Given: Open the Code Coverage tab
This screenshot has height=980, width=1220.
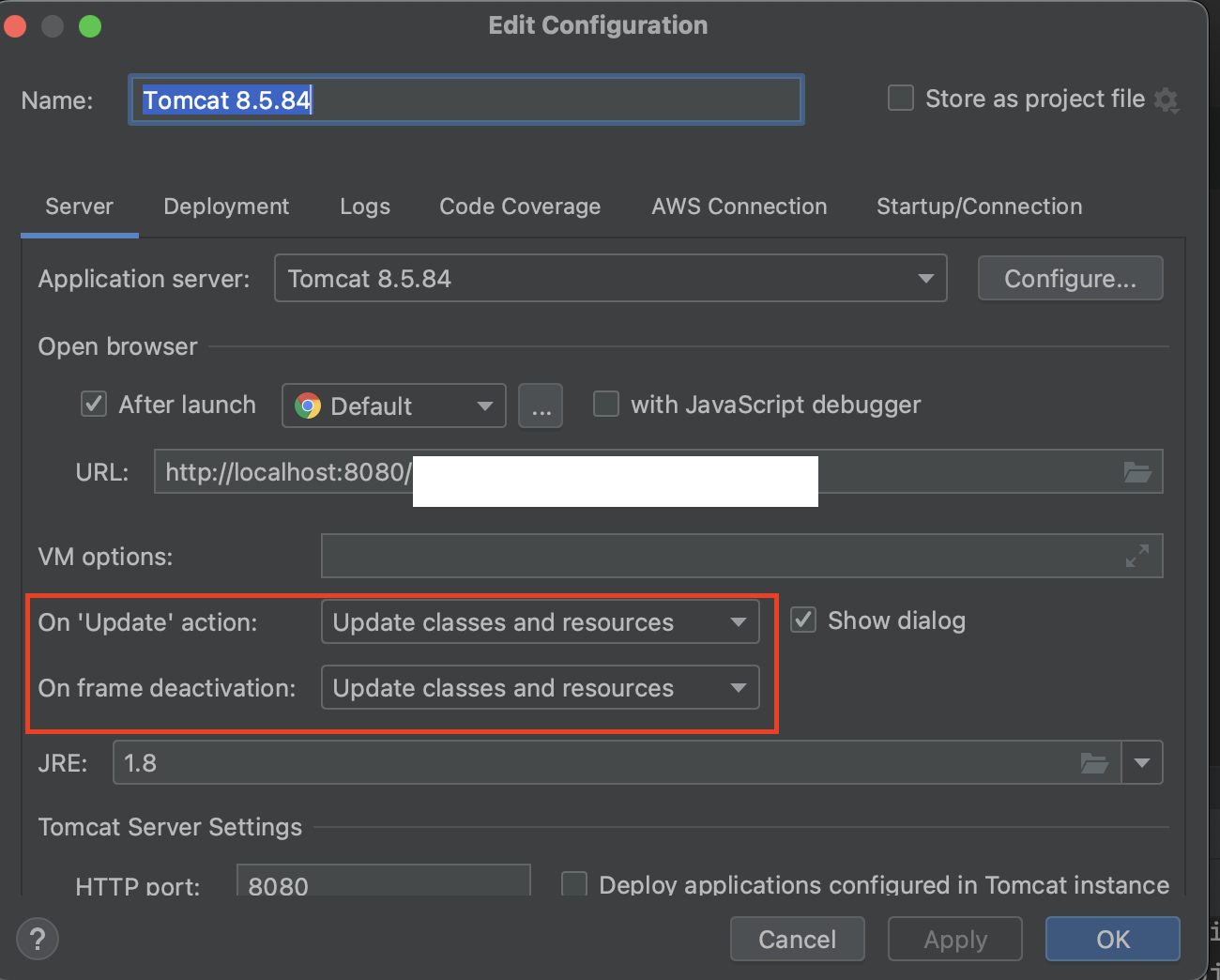Looking at the screenshot, I should tap(520, 207).
